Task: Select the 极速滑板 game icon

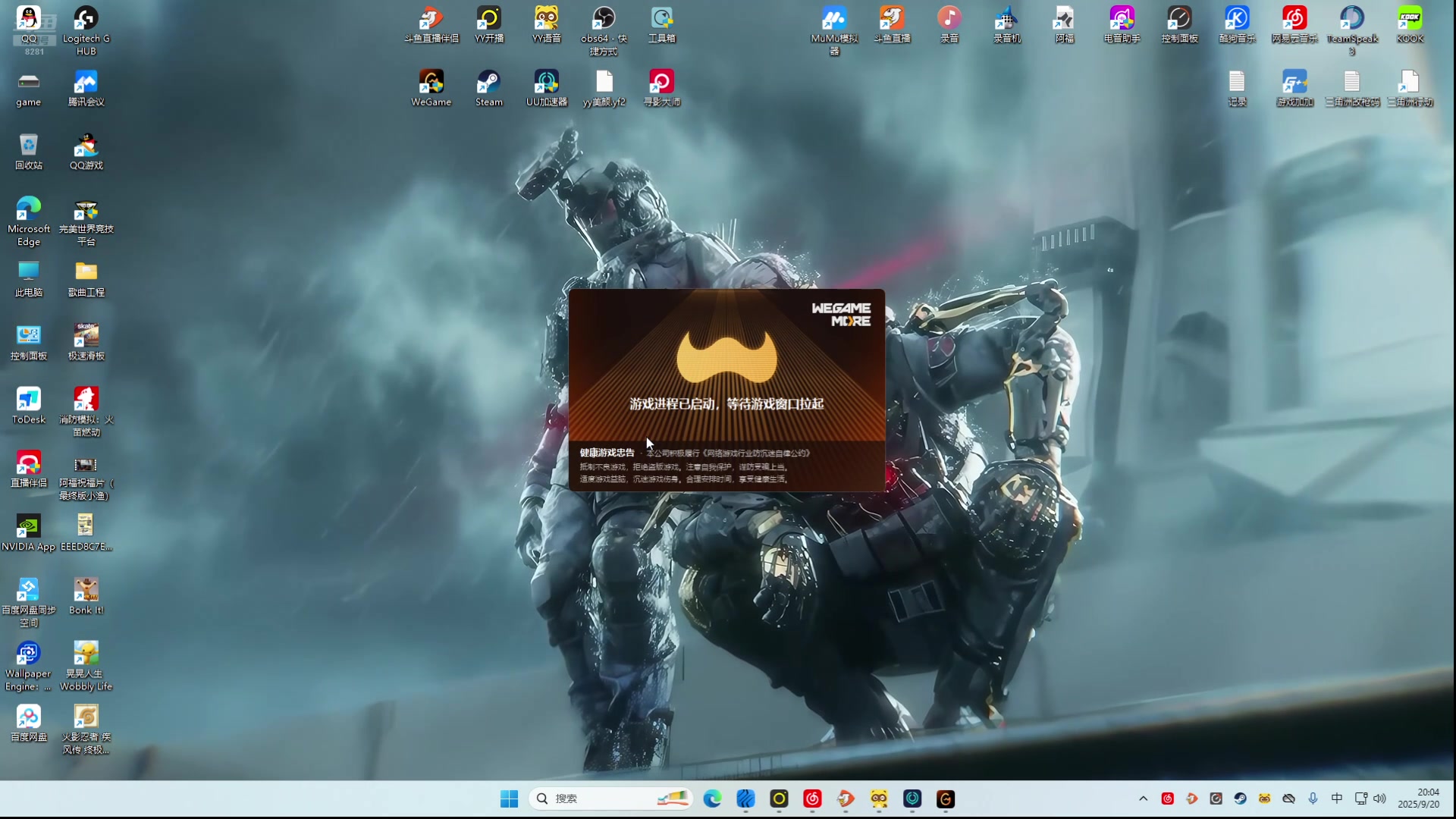Action: click(86, 342)
